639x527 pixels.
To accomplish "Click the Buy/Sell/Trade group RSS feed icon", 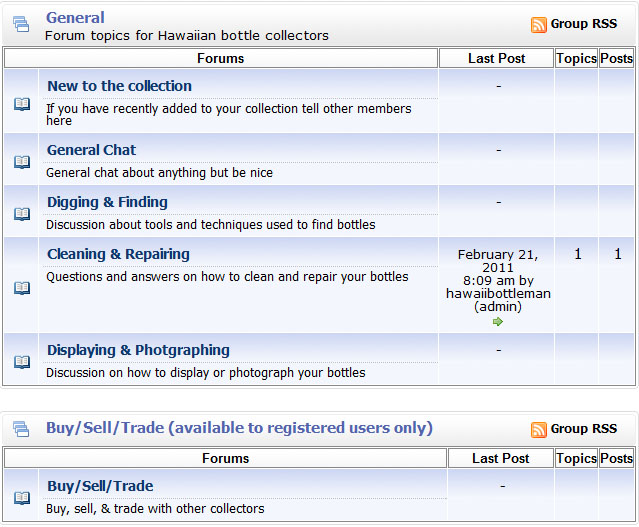I will 539,430.
